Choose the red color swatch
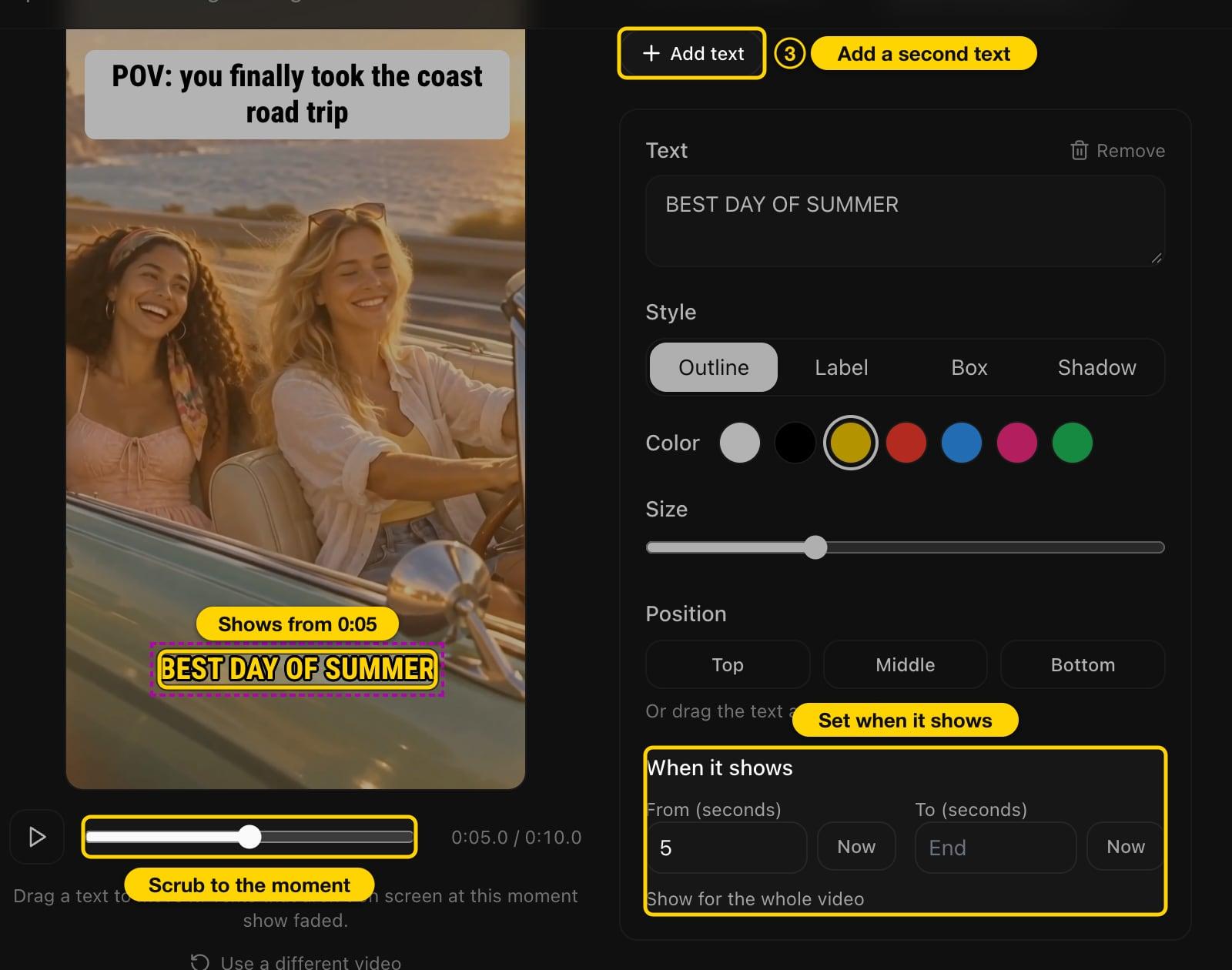Image resolution: width=1232 pixels, height=970 pixels. [x=906, y=443]
